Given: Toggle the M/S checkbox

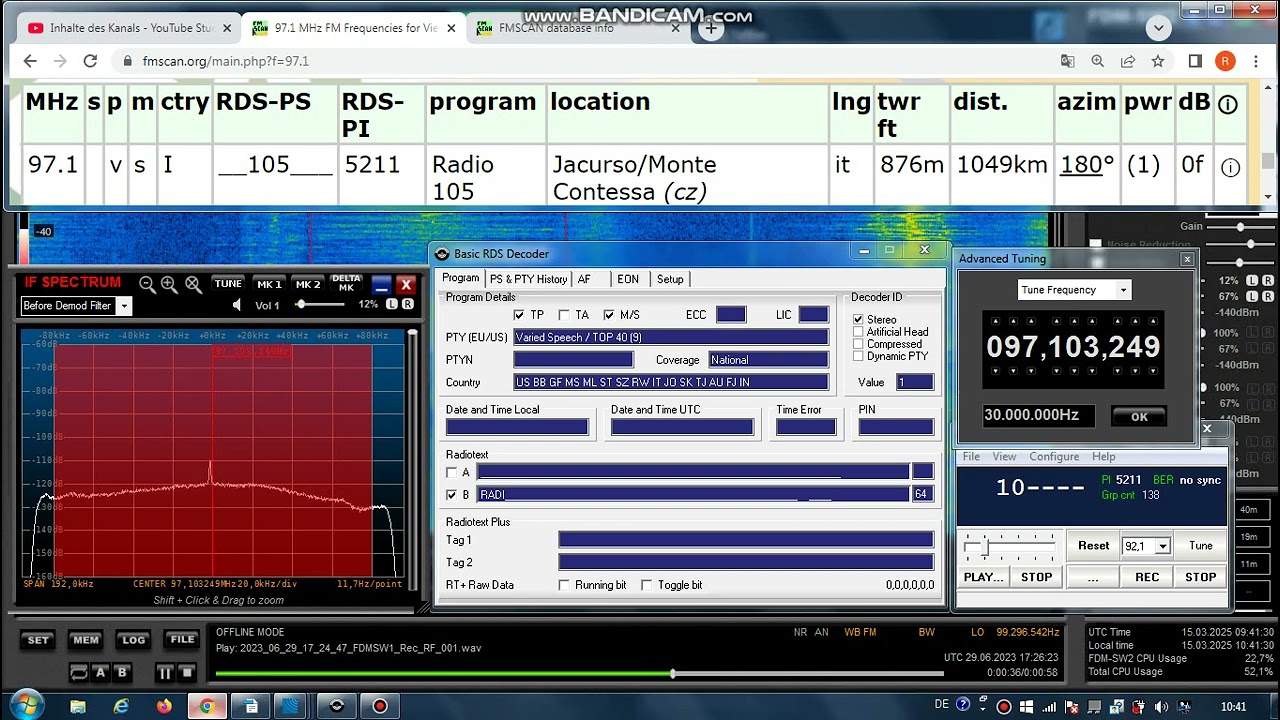Looking at the screenshot, I should click(609, 315).
